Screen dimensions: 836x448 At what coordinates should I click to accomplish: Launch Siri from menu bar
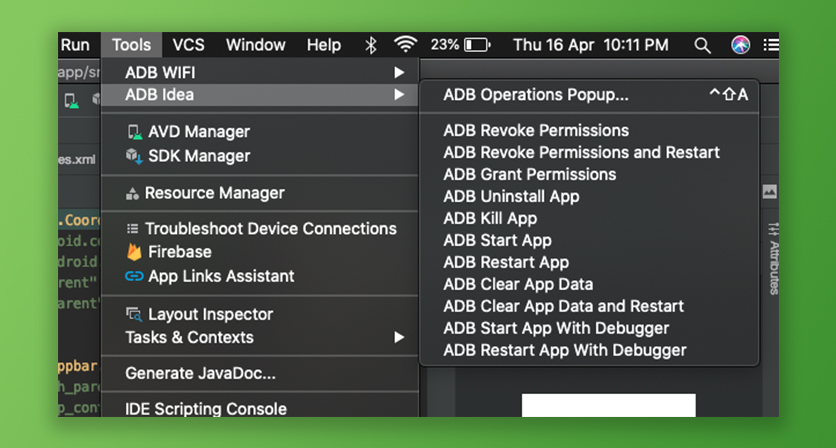(741, 45)
